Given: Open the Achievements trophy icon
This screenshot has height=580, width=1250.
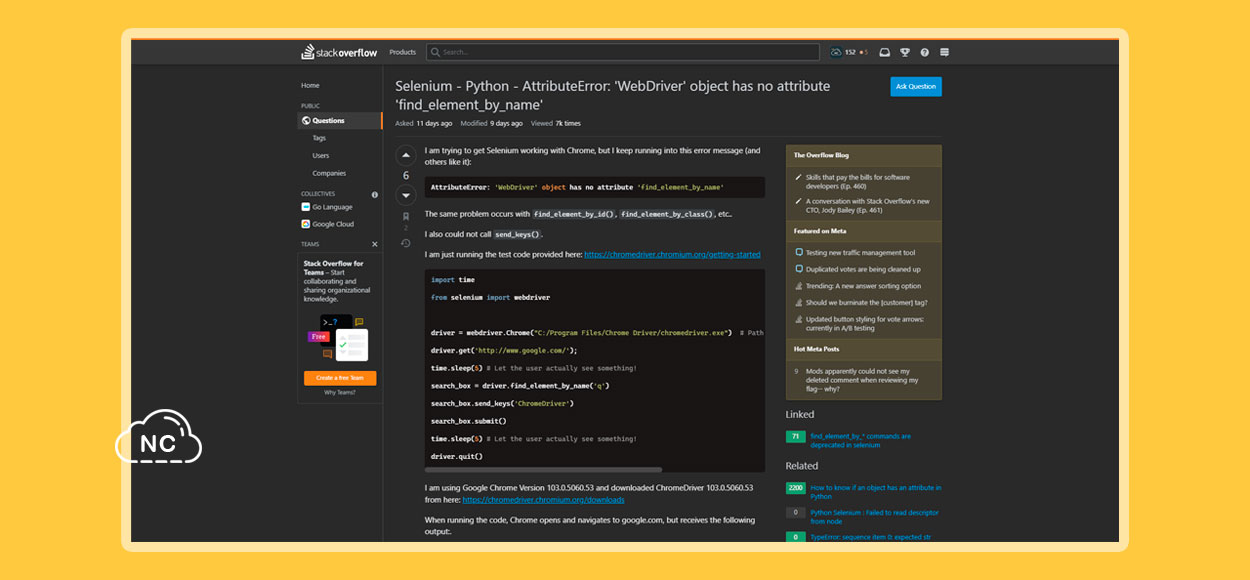Looking at the screenshot, I should pyautogui.click(x=905, y=52).
